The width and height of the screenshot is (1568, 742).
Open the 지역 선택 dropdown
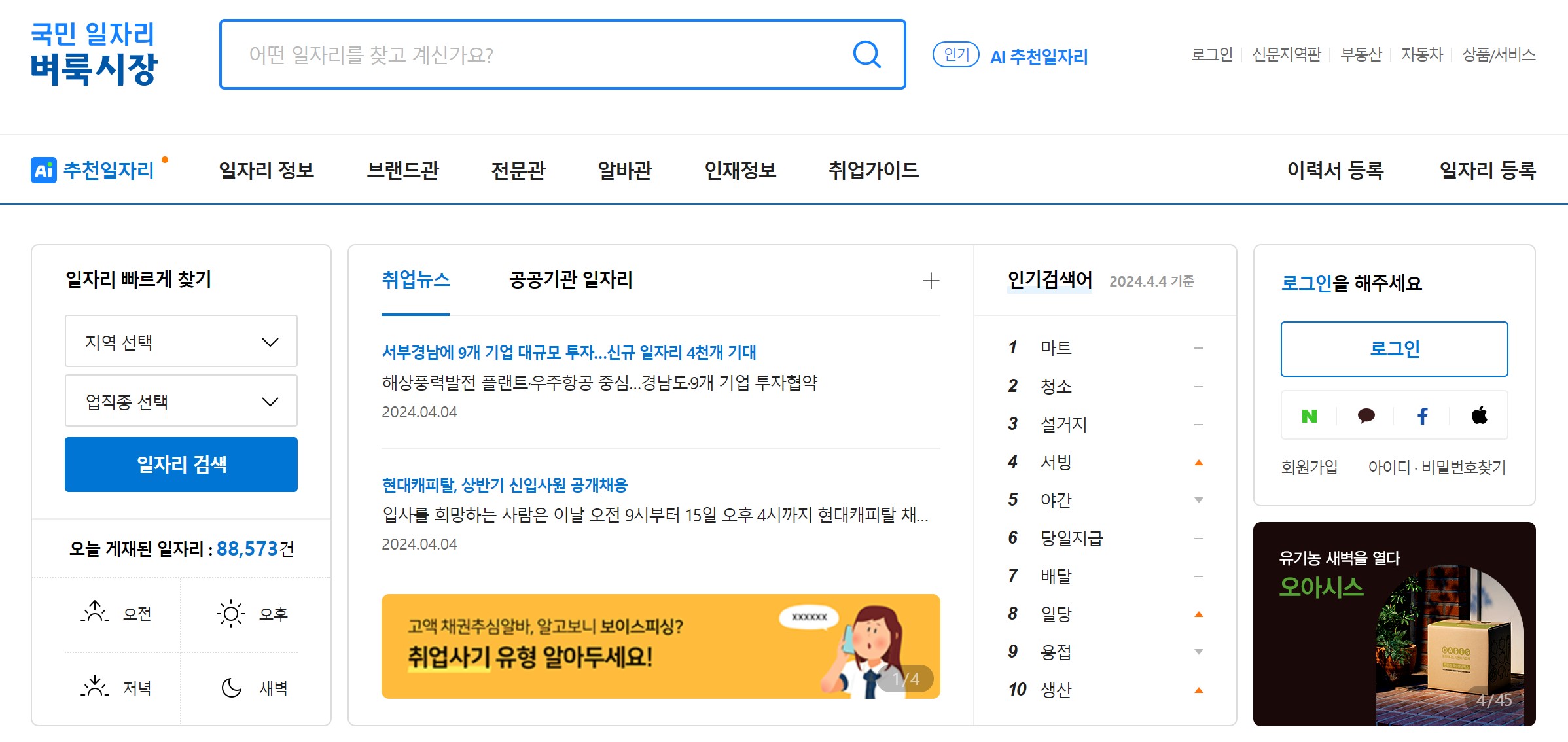click(181, 342)
